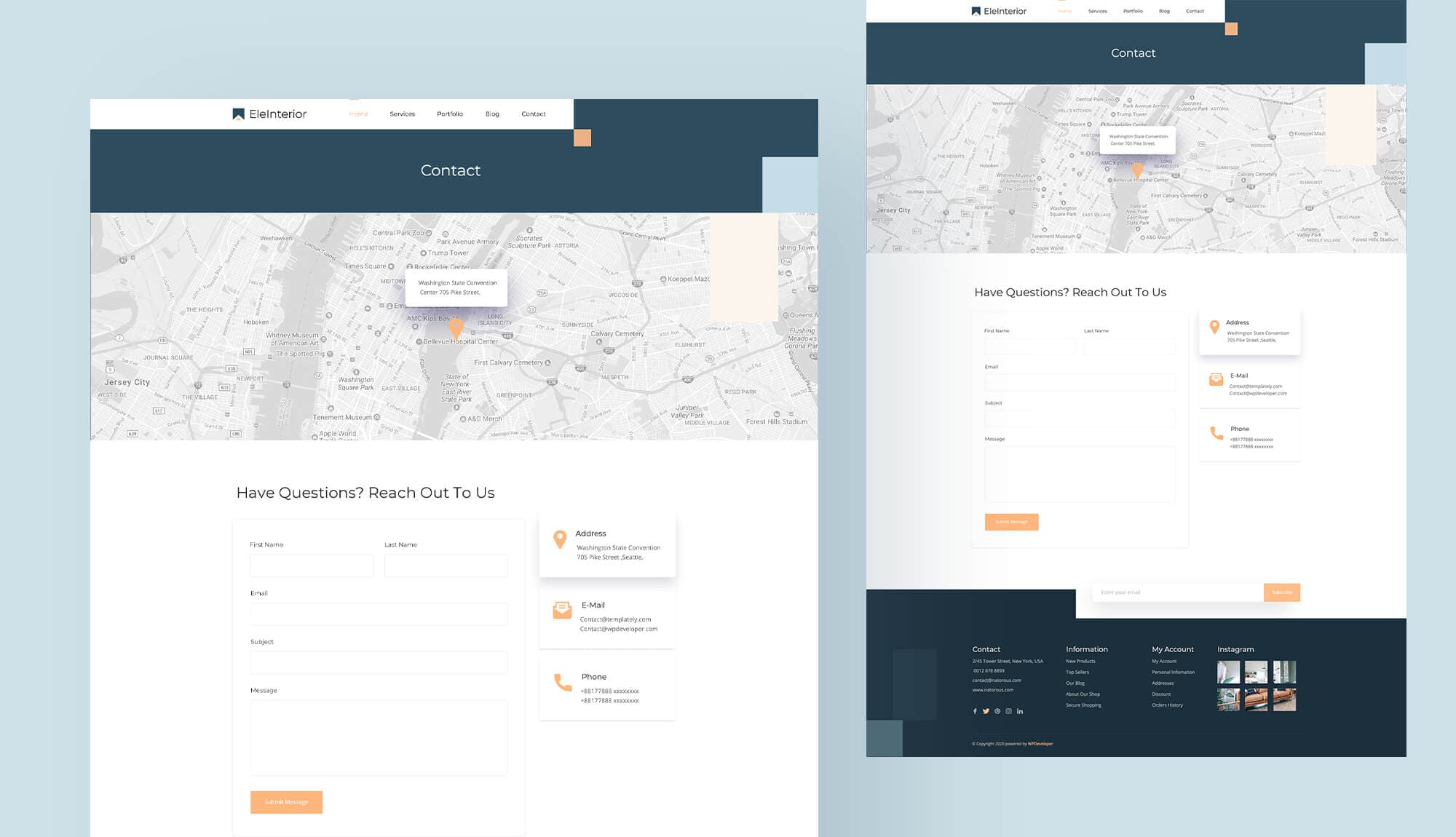Screen dimensions: 1456x837
Task: Click the EleInterior logo in left preview
Action: (x=269, y=114)
